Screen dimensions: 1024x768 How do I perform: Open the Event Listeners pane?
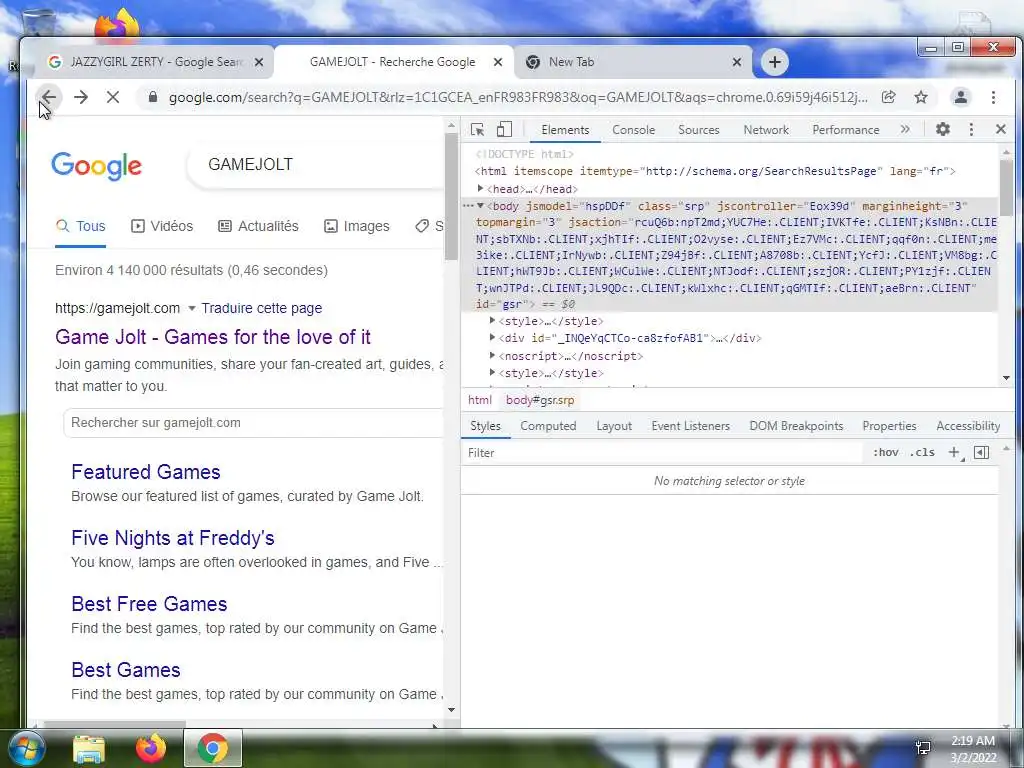(x=690, y=426)
